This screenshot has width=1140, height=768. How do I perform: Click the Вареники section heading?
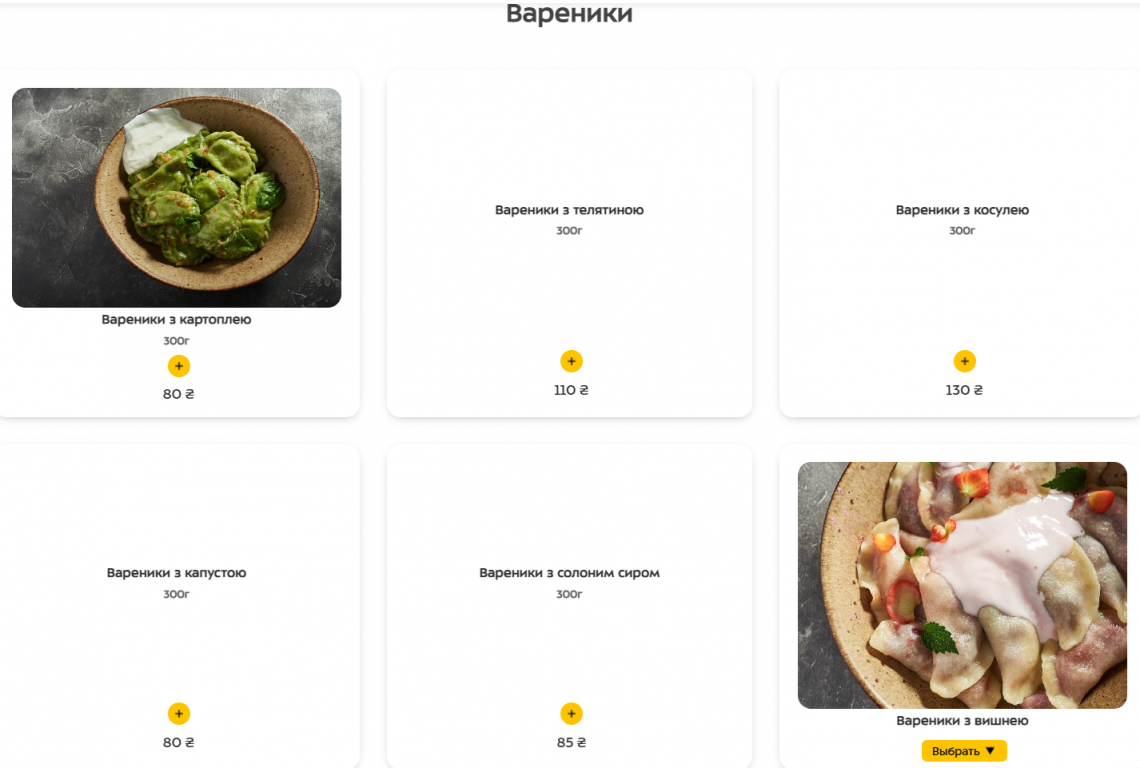tap(569, 13)
